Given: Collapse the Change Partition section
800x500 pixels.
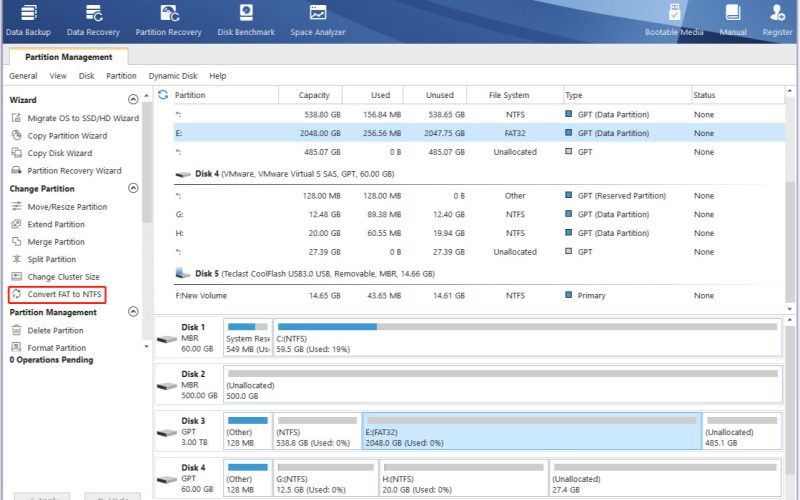Looking at the screenshot, I should pos(134,188).
